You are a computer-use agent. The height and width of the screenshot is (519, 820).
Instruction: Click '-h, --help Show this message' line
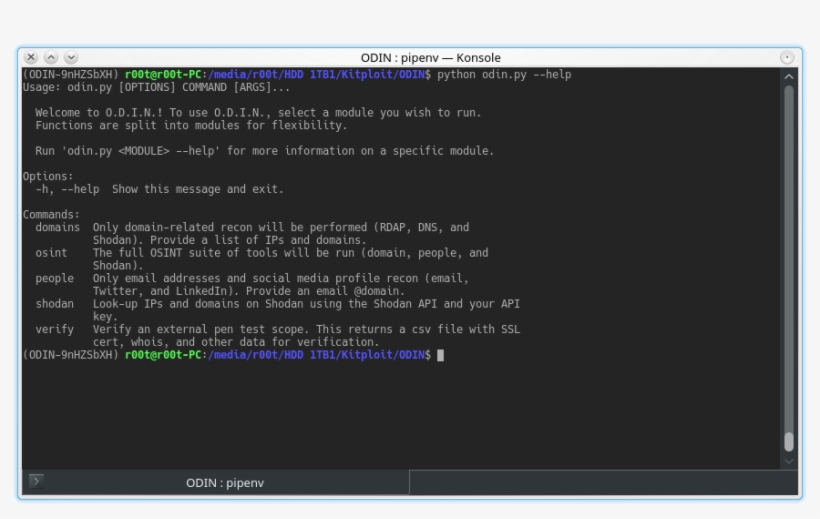point(160,189)
